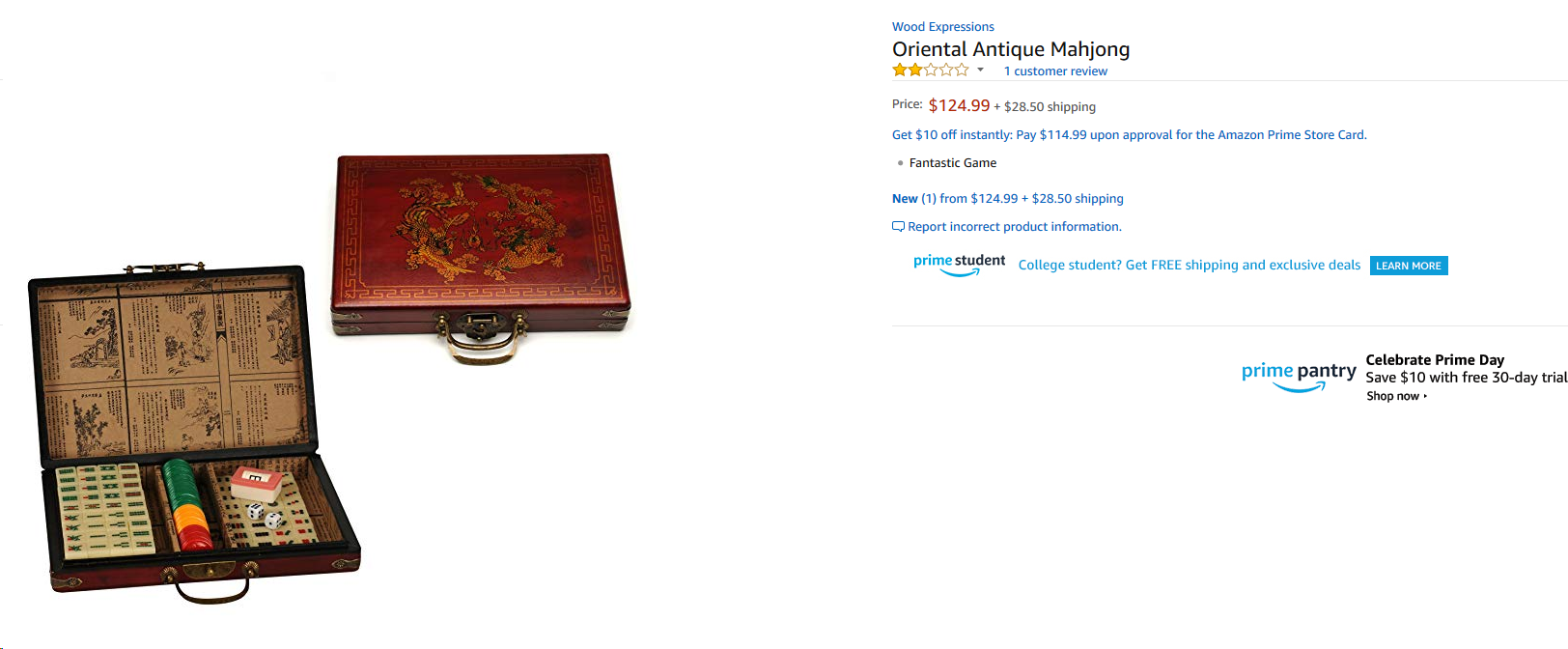The height and width of the screenshot is (649, 1568).
Task: Expand the rating breakdown dropdown arrow
Action: coord(980,70)
